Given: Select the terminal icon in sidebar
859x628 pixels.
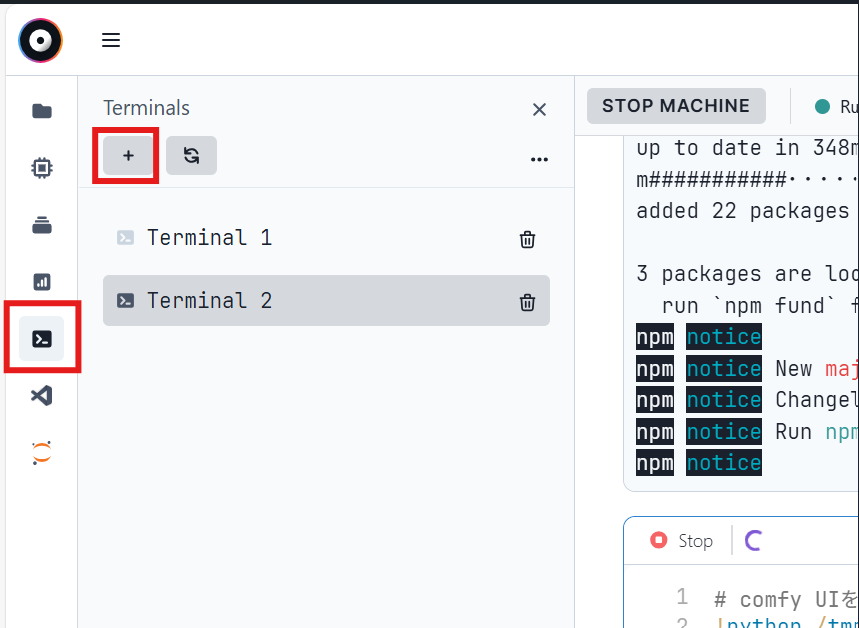Looking at the screenshot, I should coord(41,339).
